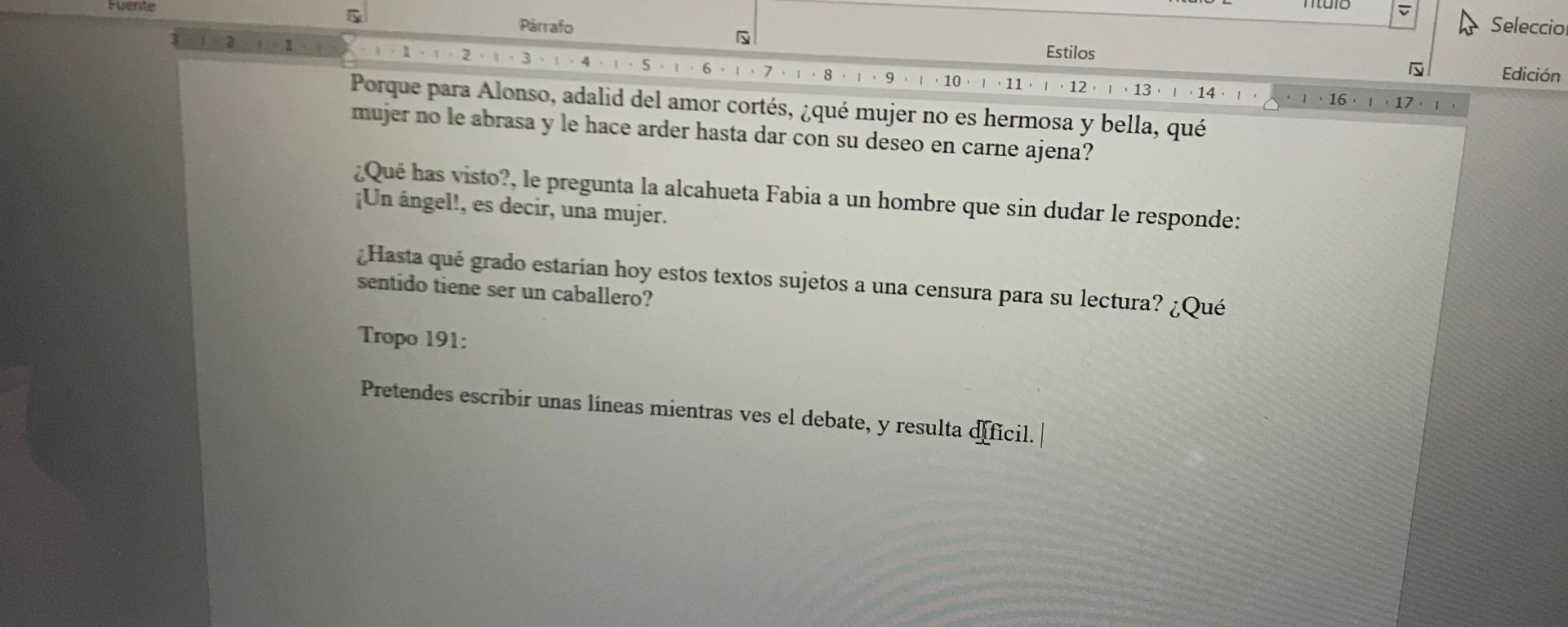Viewport: 1568px width, 627px height.
Task: Apply the Título style from gallery
Action: pyautogui.click(x=1327, y=5)
